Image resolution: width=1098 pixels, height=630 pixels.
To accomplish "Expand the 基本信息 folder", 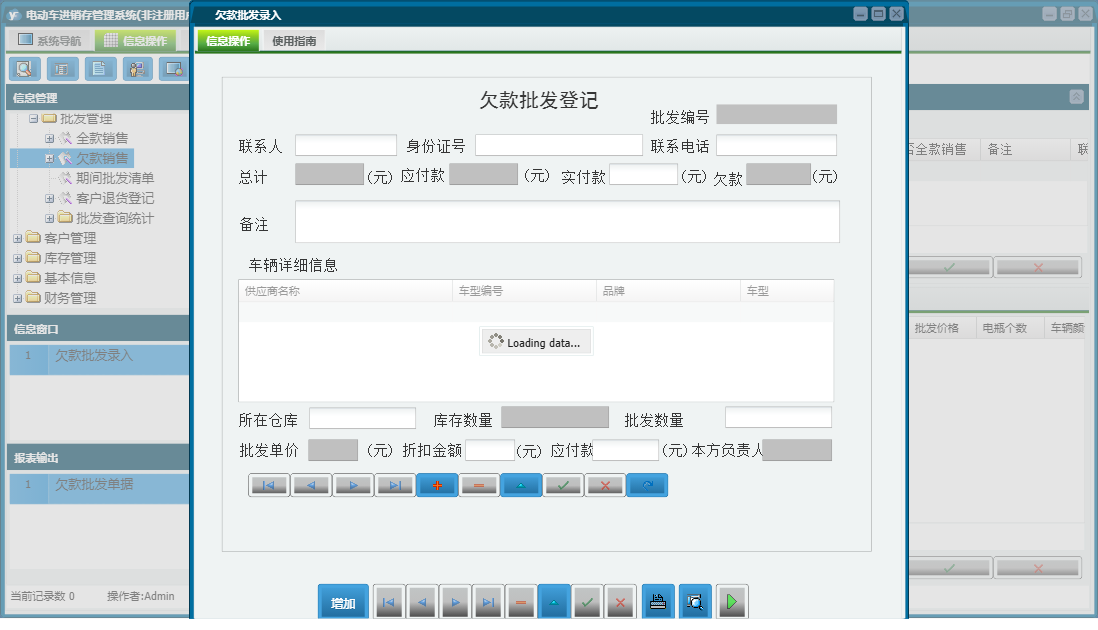I will tap(18, 279).
